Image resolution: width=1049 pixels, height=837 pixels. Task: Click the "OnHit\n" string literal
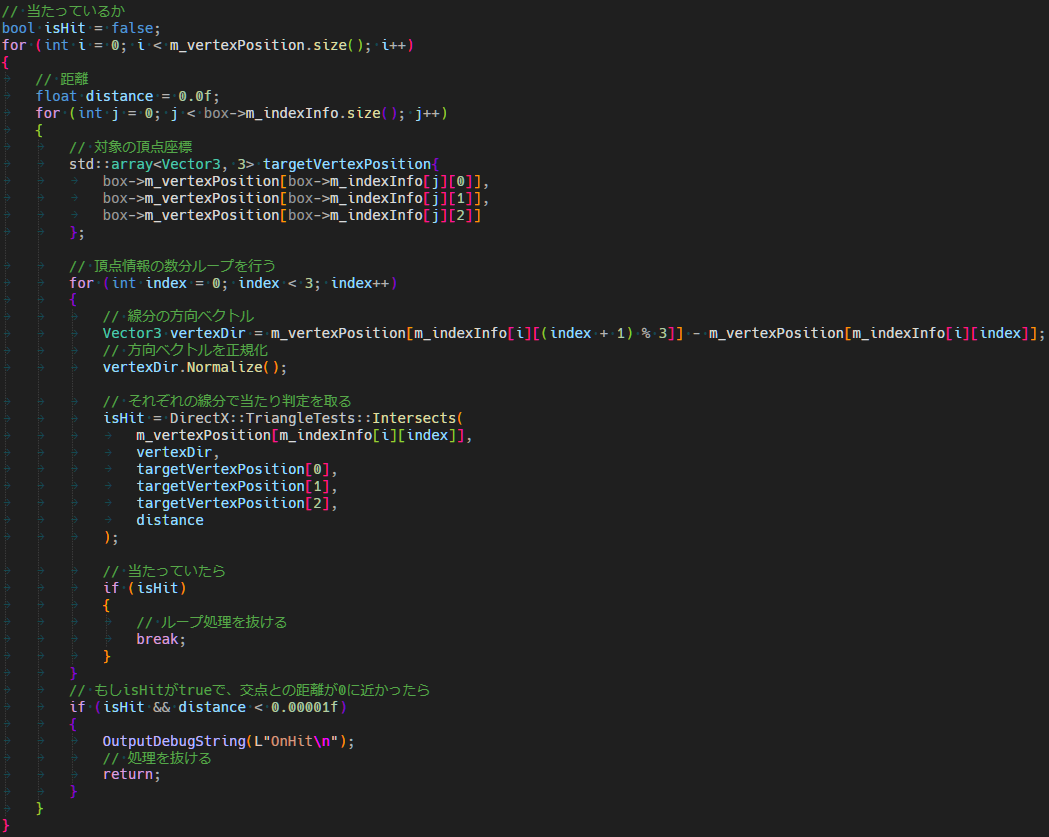pyautogui.click(x=307, y=741)
